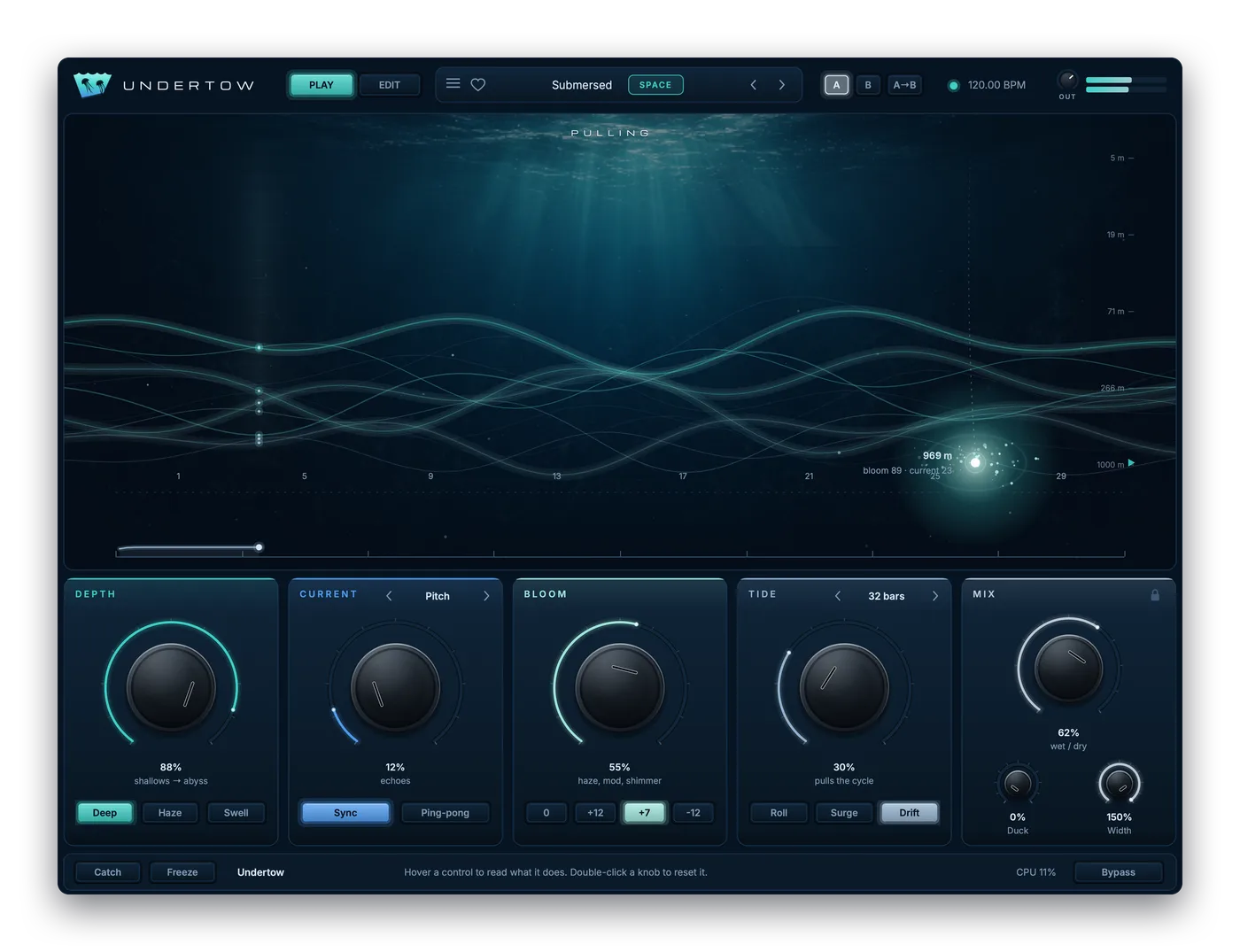Open the Submersed preset name
Image resolution: width=1240 pixels, height=952 pixels.
[x=582, y=85]
